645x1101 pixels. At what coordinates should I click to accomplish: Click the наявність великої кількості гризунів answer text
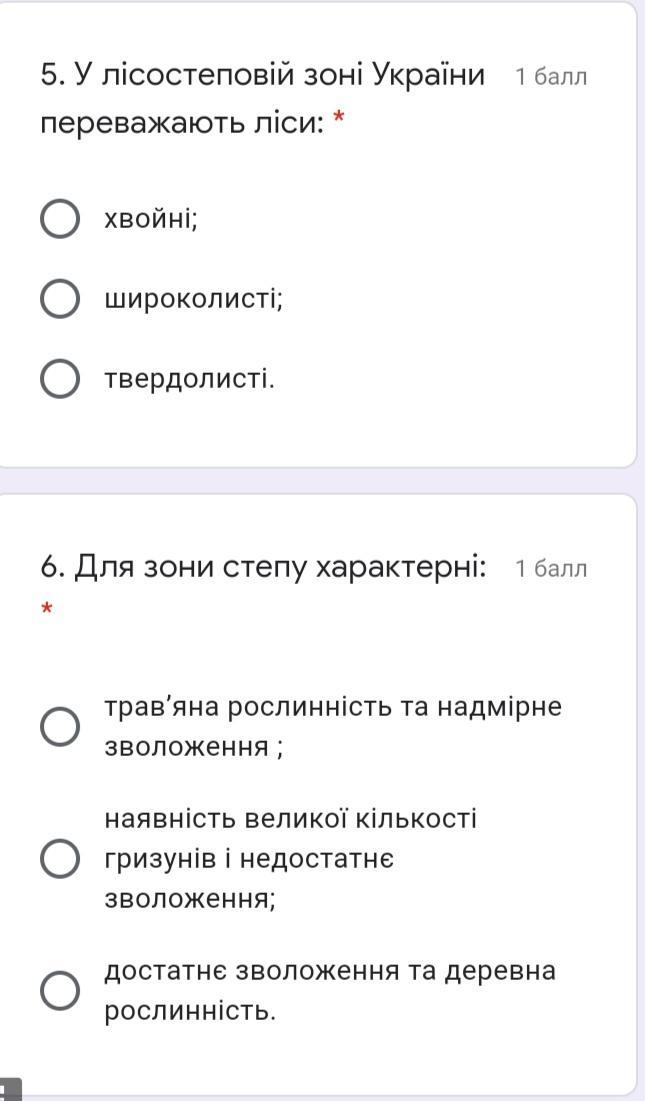290,859
